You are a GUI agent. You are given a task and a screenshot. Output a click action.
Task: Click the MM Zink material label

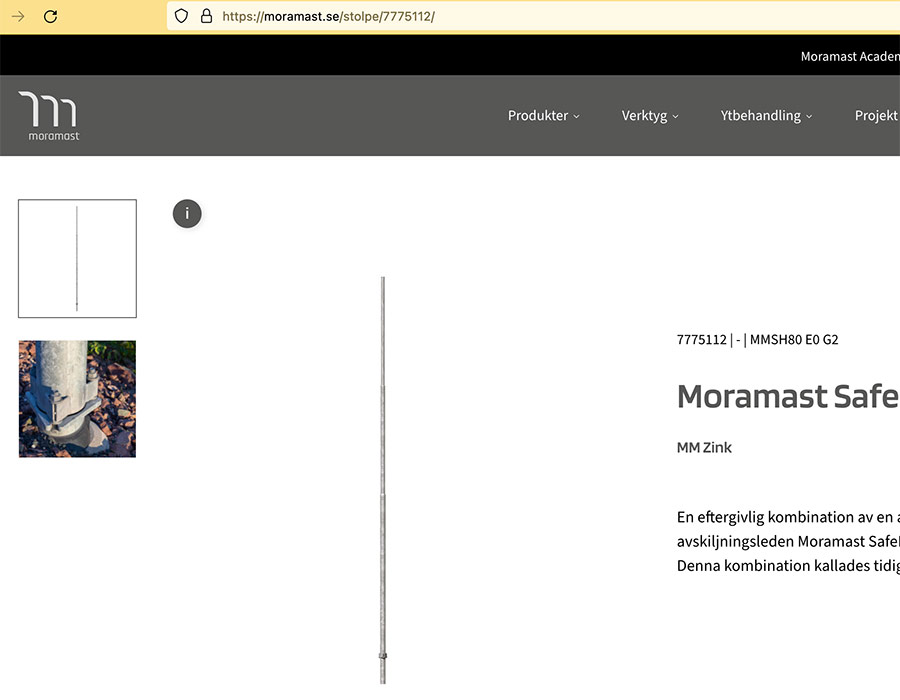point(704,447)
